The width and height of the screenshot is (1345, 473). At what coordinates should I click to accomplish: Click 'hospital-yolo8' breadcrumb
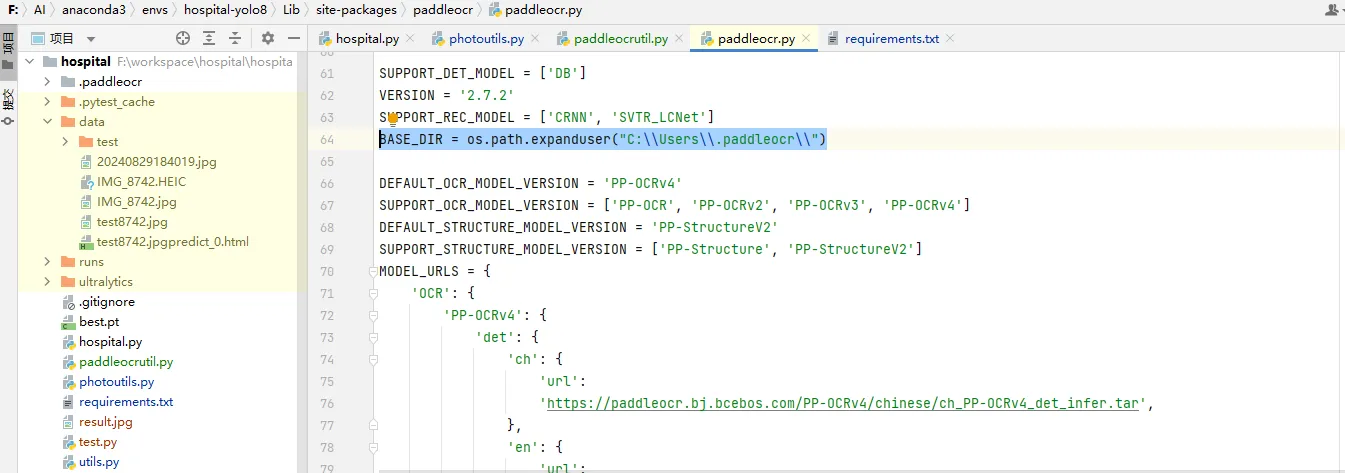tap(223, 10)
